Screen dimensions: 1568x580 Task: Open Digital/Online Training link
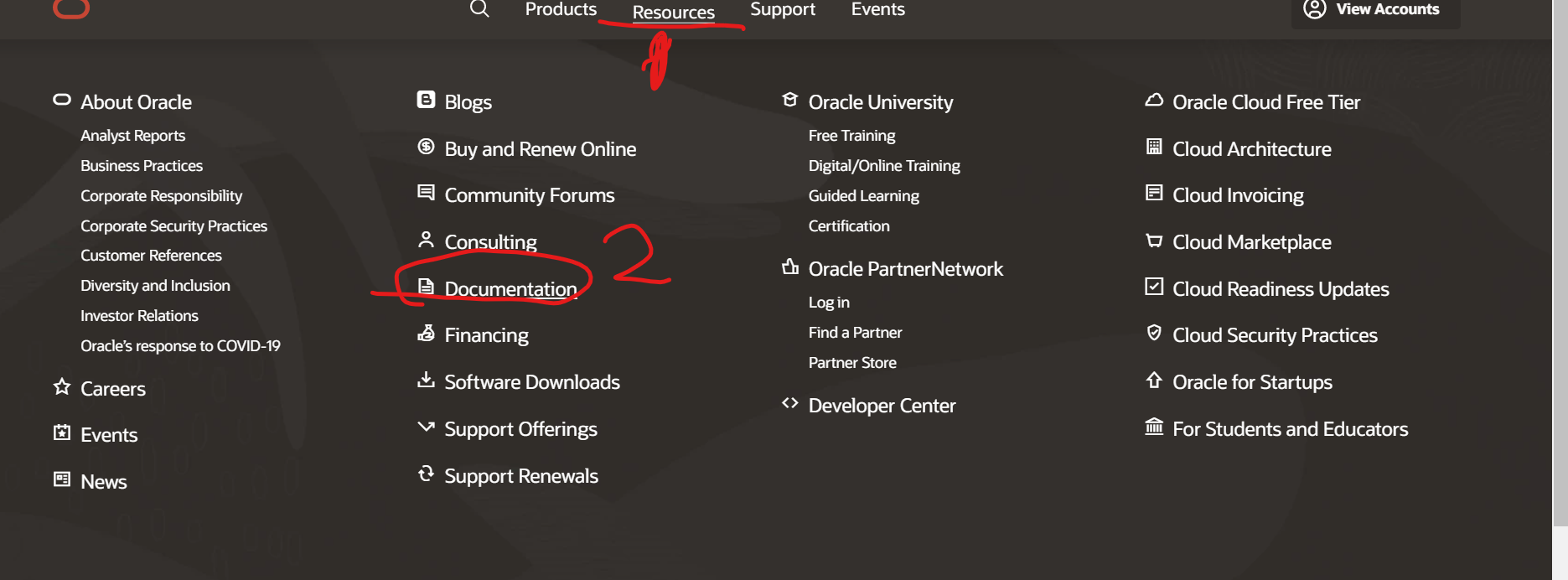click(x=884, y=166)
